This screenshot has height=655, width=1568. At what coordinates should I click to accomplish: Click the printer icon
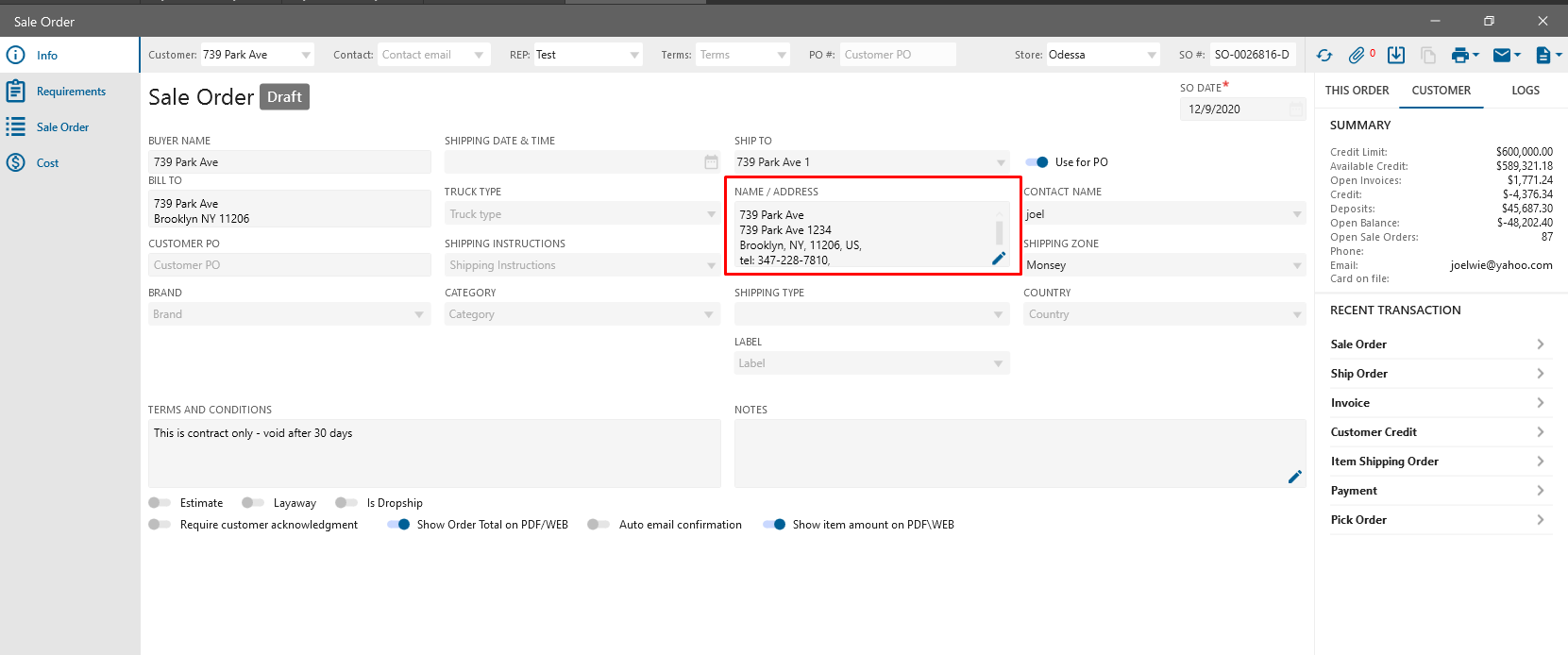(1459, 56)
